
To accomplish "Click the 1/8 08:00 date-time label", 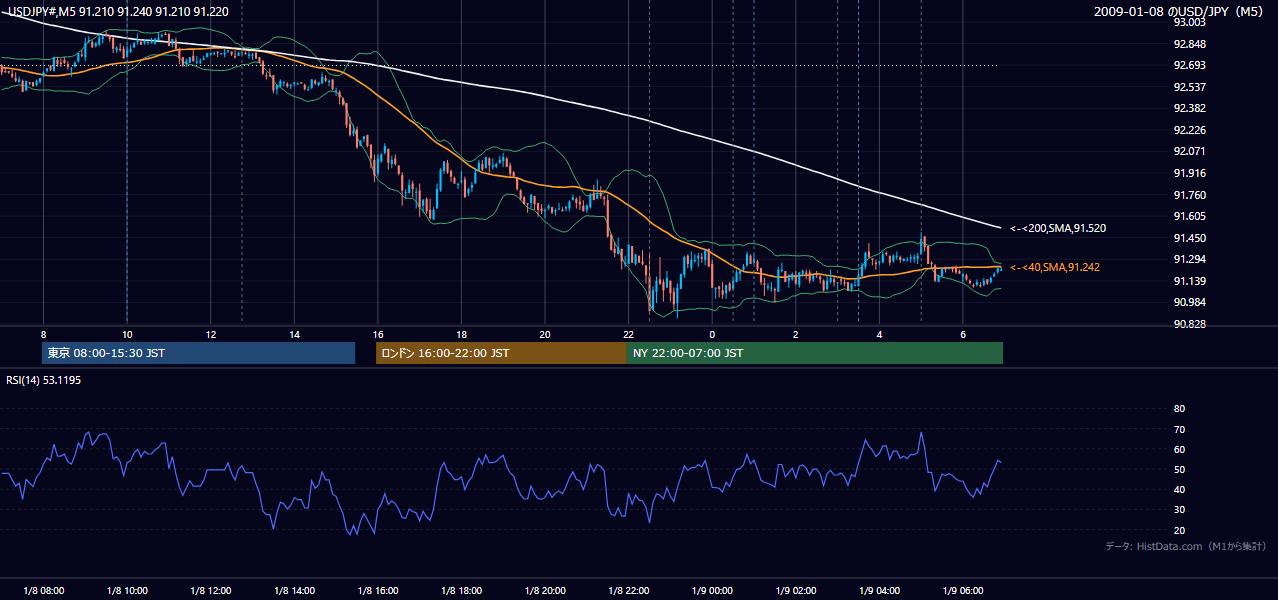I will coord(44,591).
